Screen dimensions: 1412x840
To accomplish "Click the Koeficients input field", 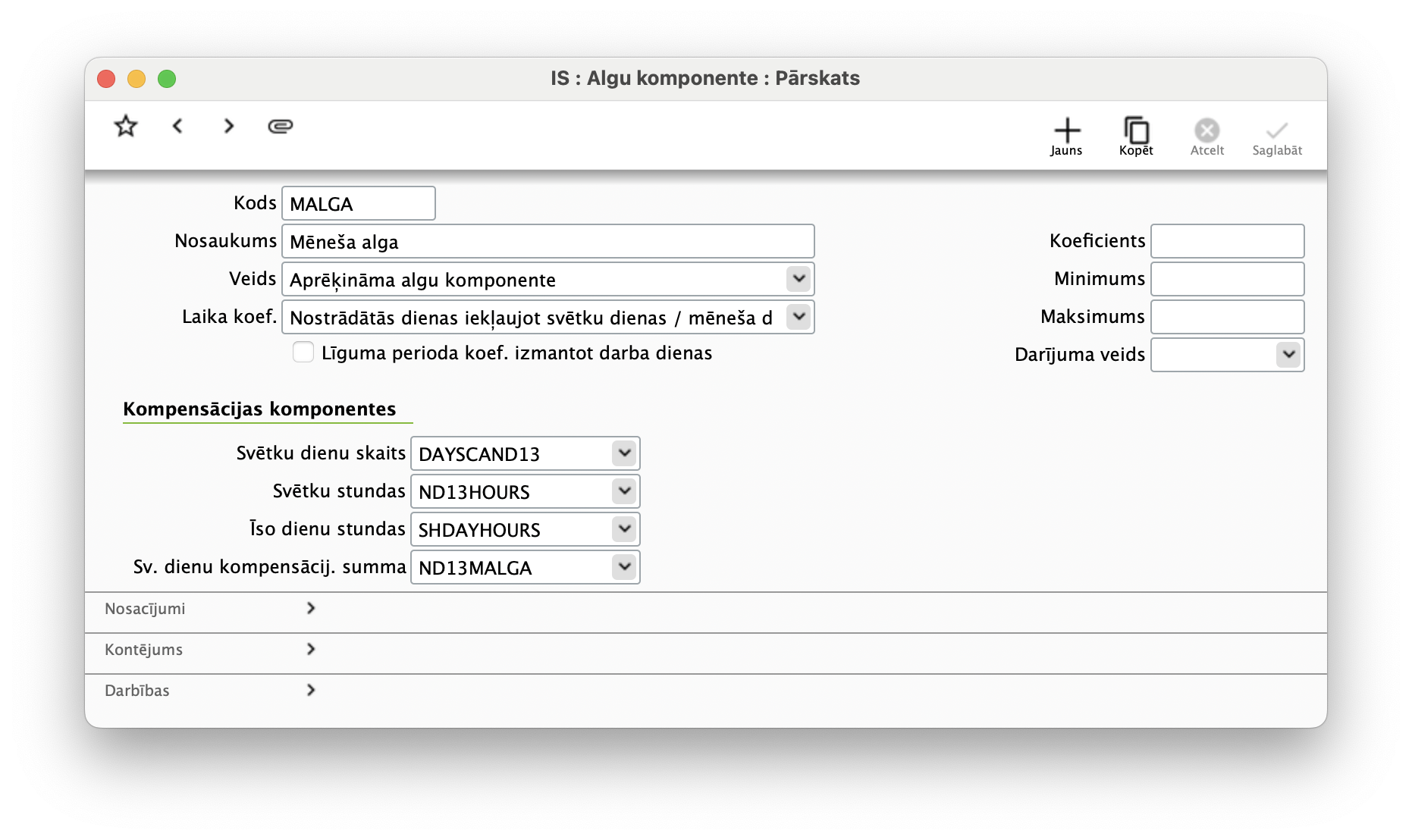I will pyautogui.click(x=1227, y=241).
